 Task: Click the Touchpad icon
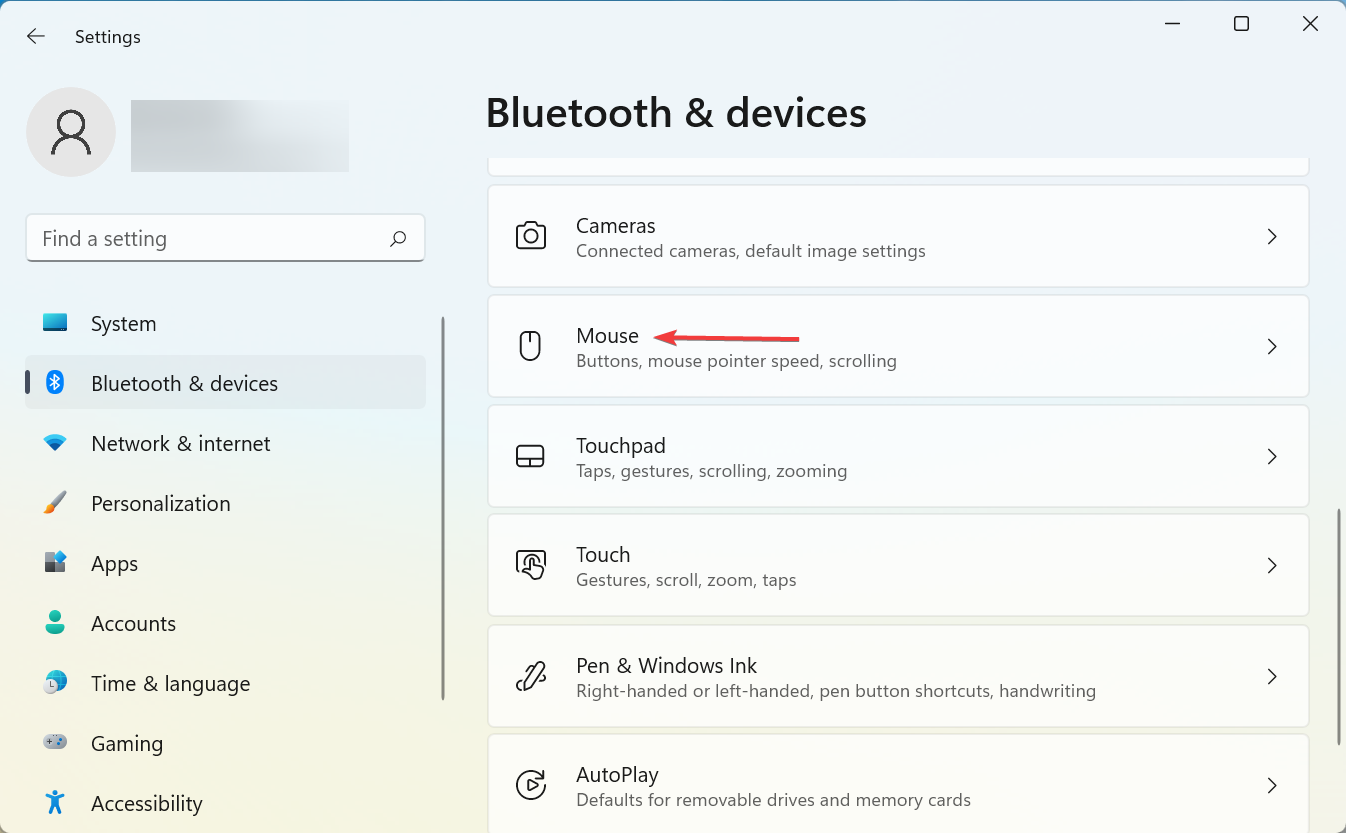[x=530, y=456]
